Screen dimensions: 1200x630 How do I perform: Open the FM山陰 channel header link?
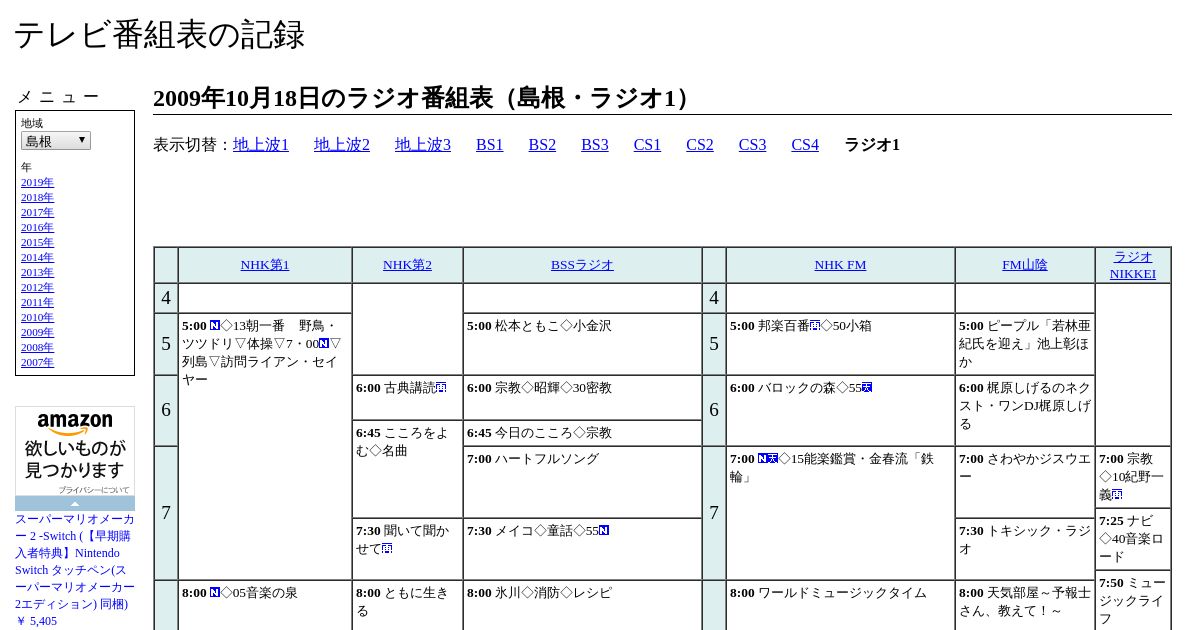pyautogui.click(x=1025, y=265)
